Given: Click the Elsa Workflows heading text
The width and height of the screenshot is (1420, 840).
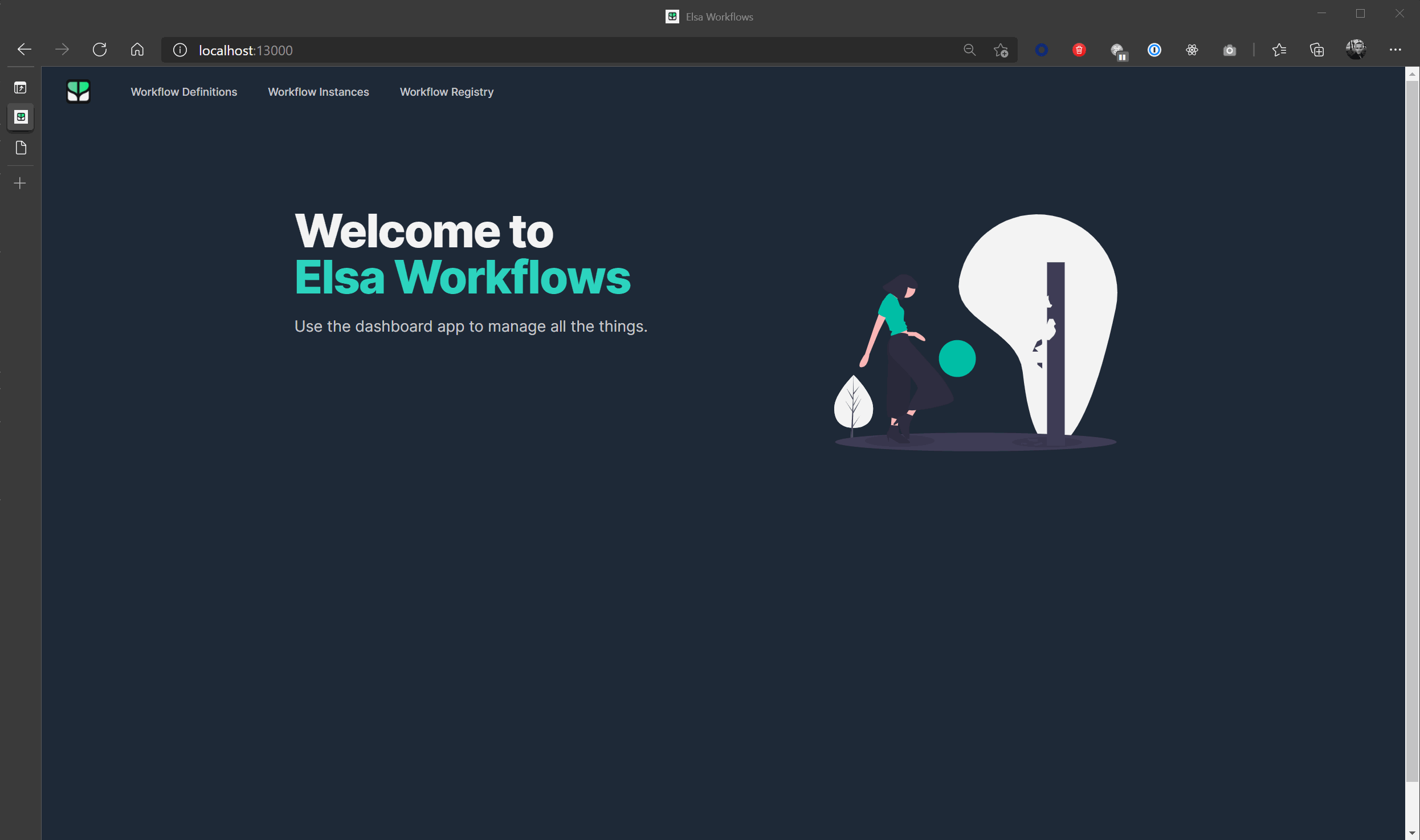Looking at the screenshot, I should click(462, 277).
